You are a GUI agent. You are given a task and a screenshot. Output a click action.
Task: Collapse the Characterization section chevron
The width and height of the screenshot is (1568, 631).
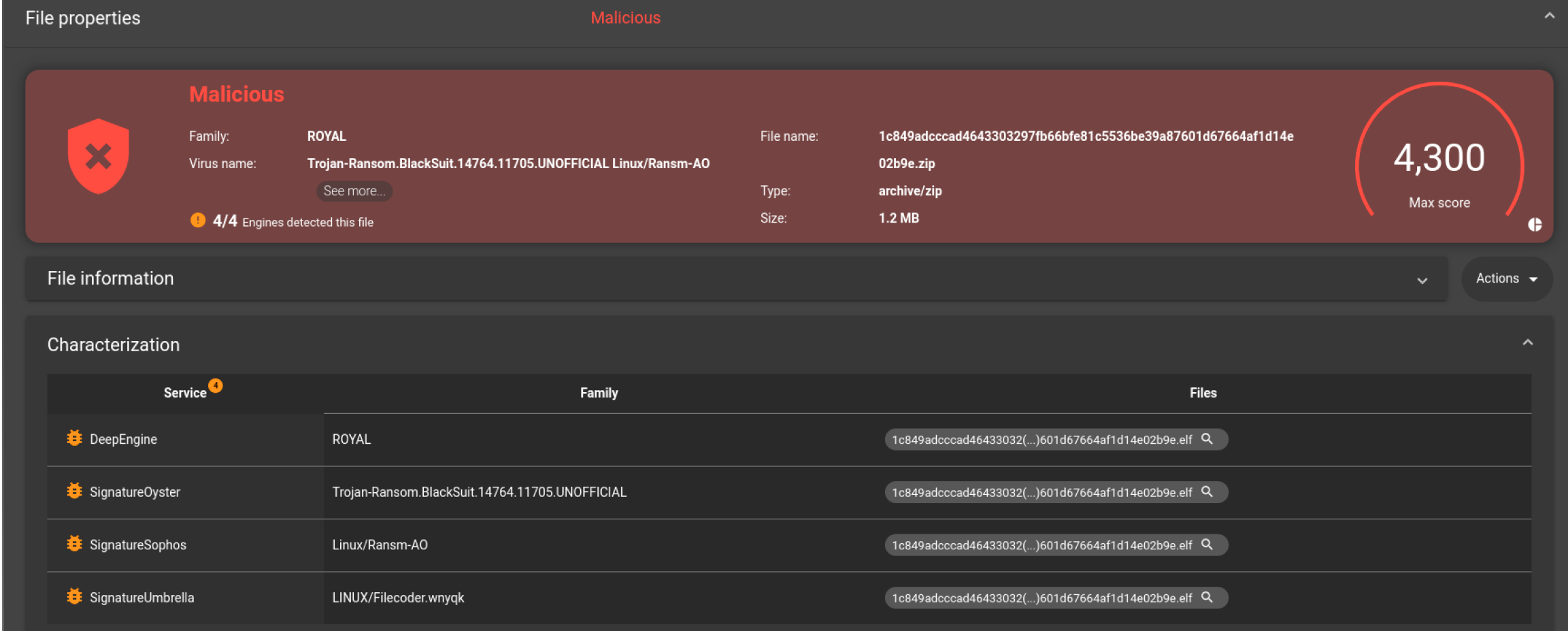(x=1528, y=342)
